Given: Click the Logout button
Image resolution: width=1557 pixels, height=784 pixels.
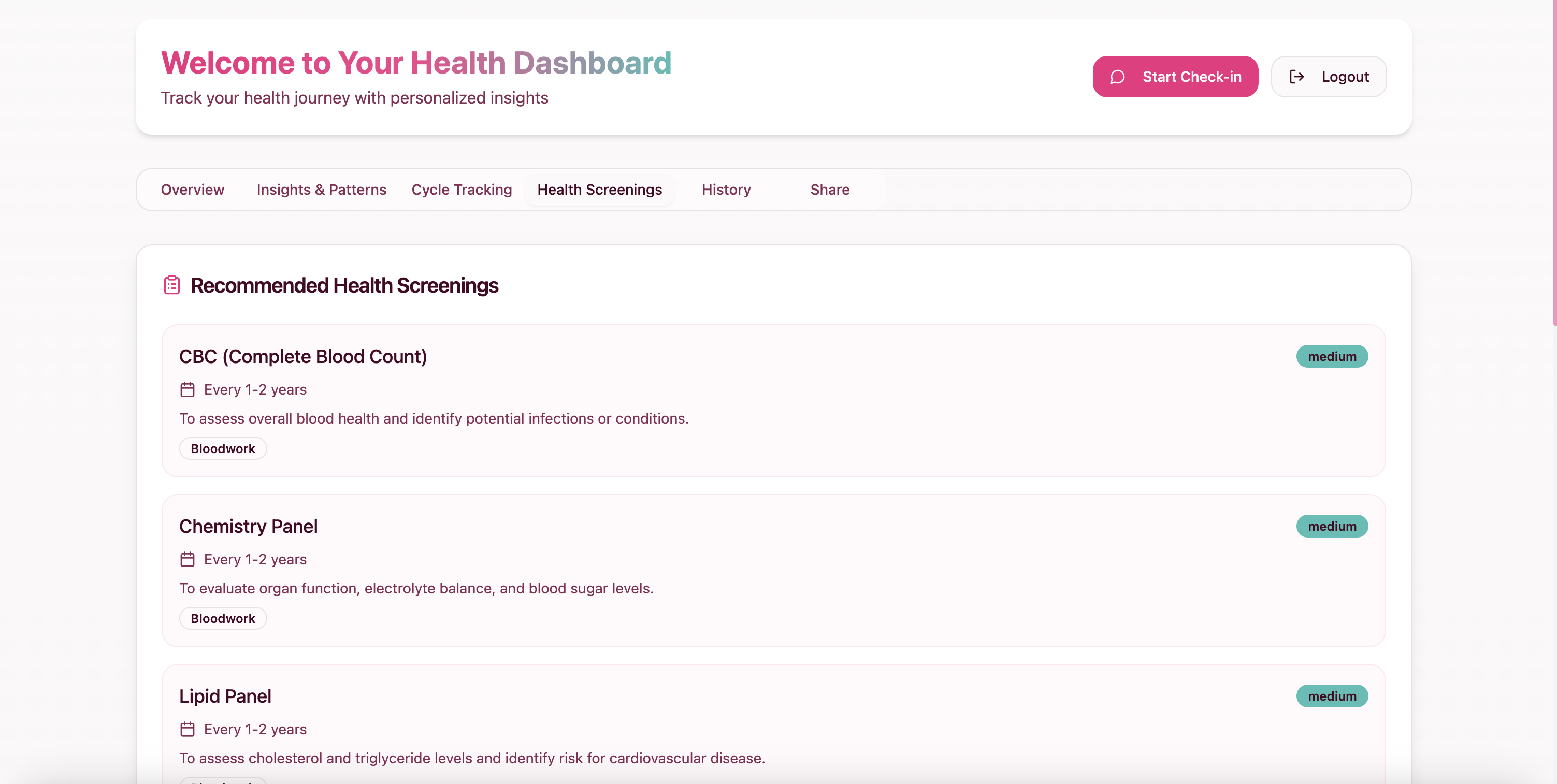Looking at the screenshot, I should [1328, 77].
